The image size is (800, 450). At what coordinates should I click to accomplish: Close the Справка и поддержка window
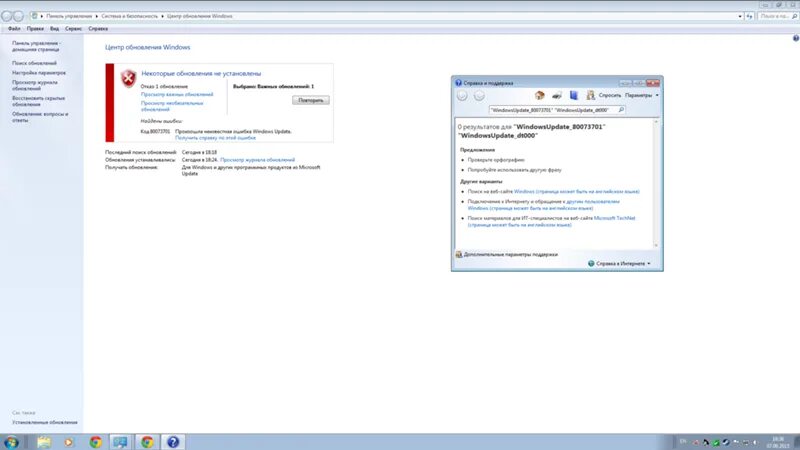[653, 83]
